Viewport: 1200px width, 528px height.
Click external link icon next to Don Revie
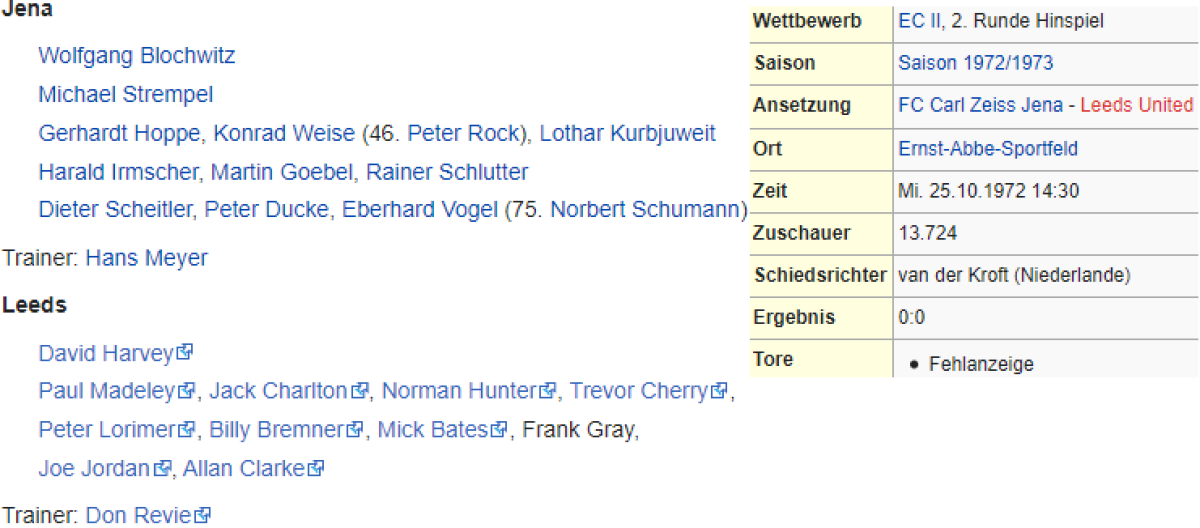pos(203,516)
